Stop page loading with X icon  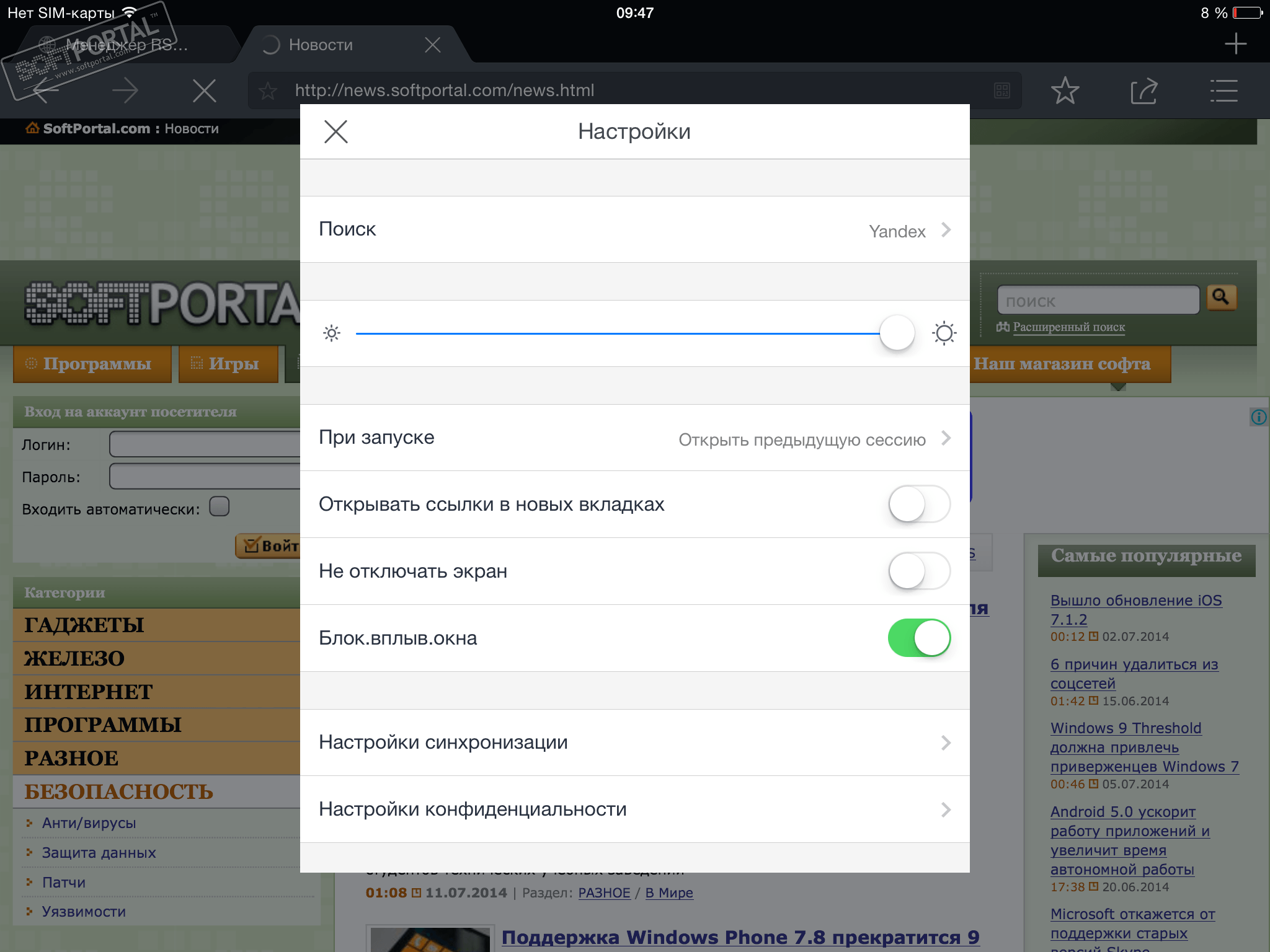click(204, 91)
